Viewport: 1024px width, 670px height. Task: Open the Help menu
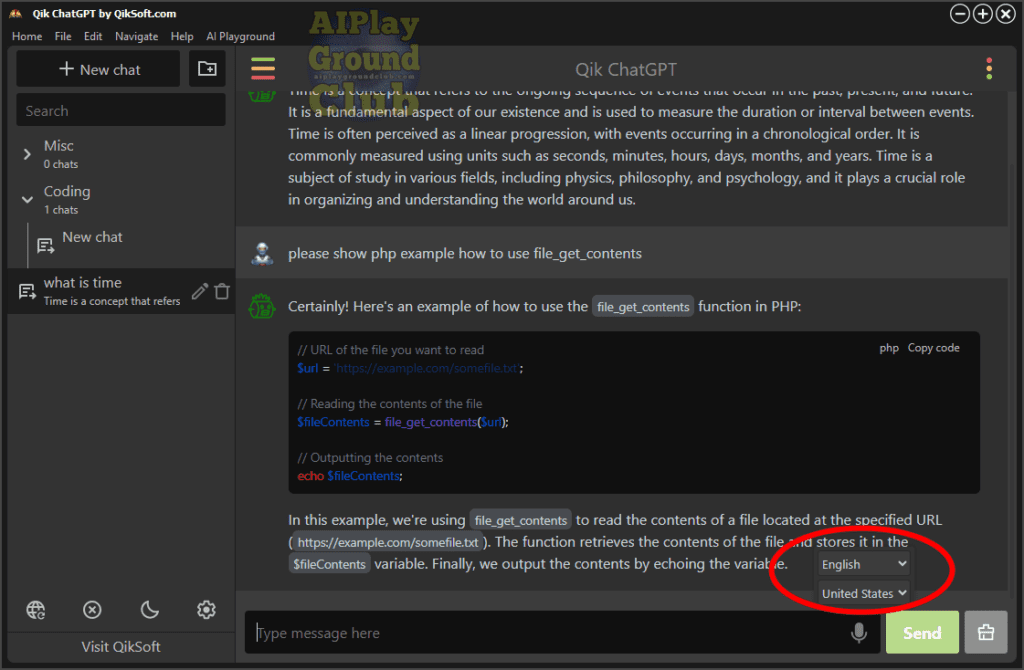coord(182,37)
